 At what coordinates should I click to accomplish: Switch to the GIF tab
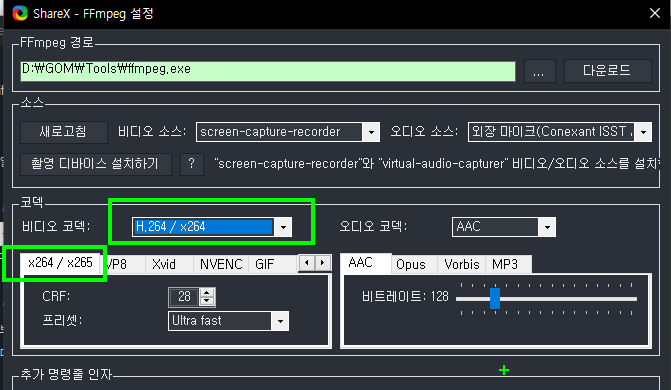(272, 264)
